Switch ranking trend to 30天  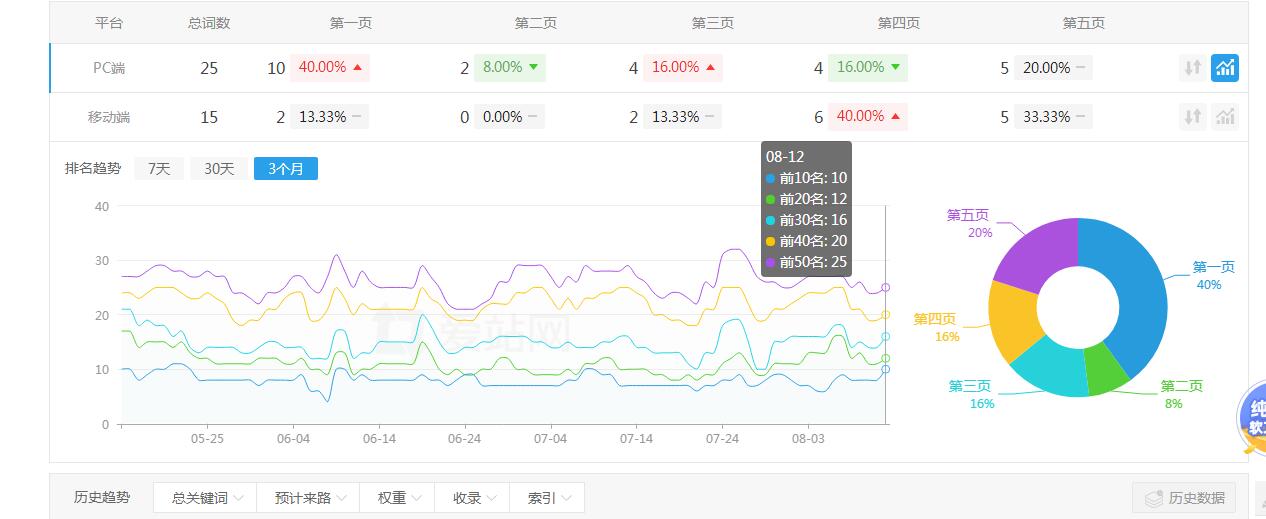pos(219,169)
